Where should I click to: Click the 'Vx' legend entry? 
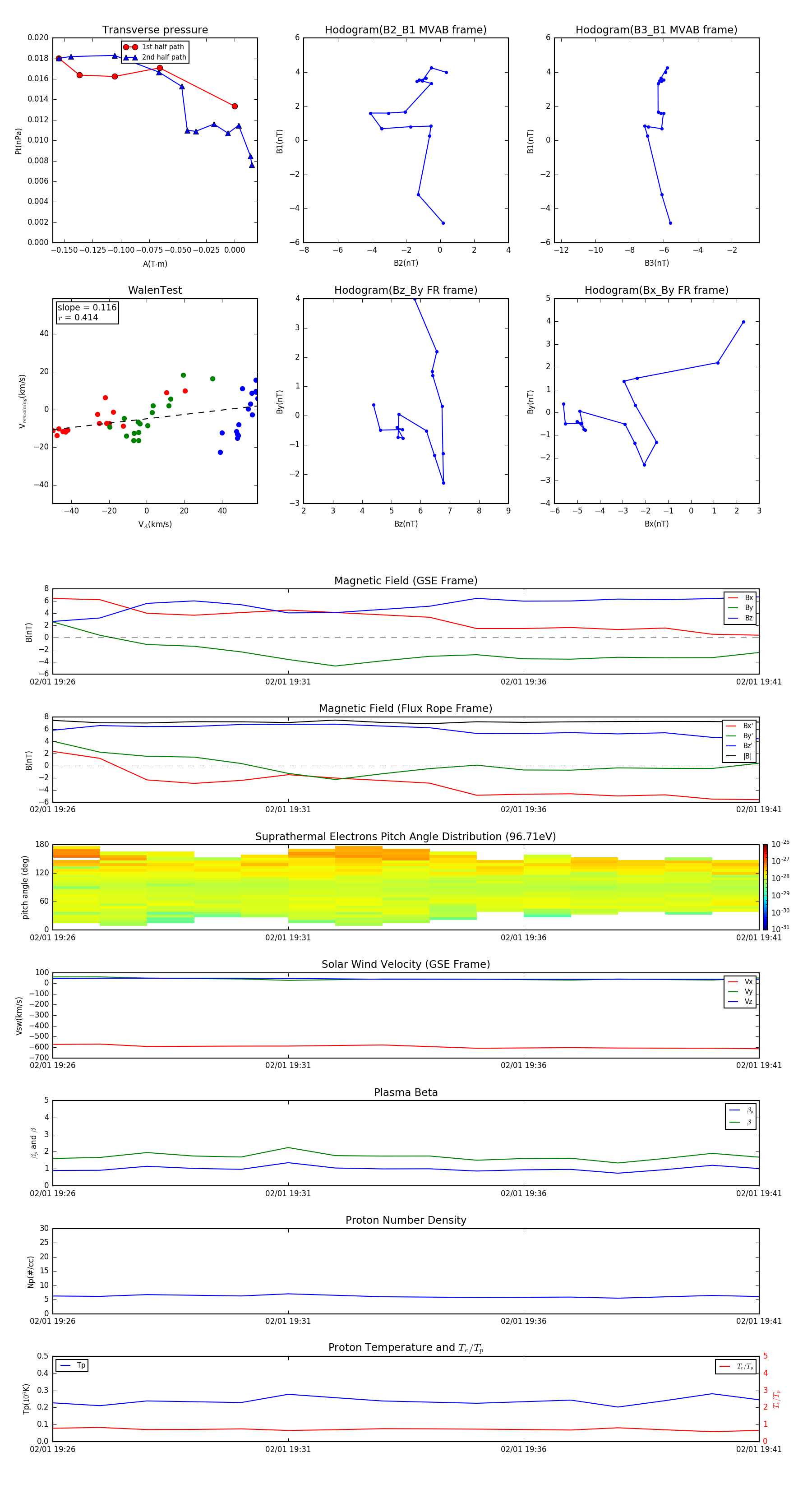[x=740, y=981]
